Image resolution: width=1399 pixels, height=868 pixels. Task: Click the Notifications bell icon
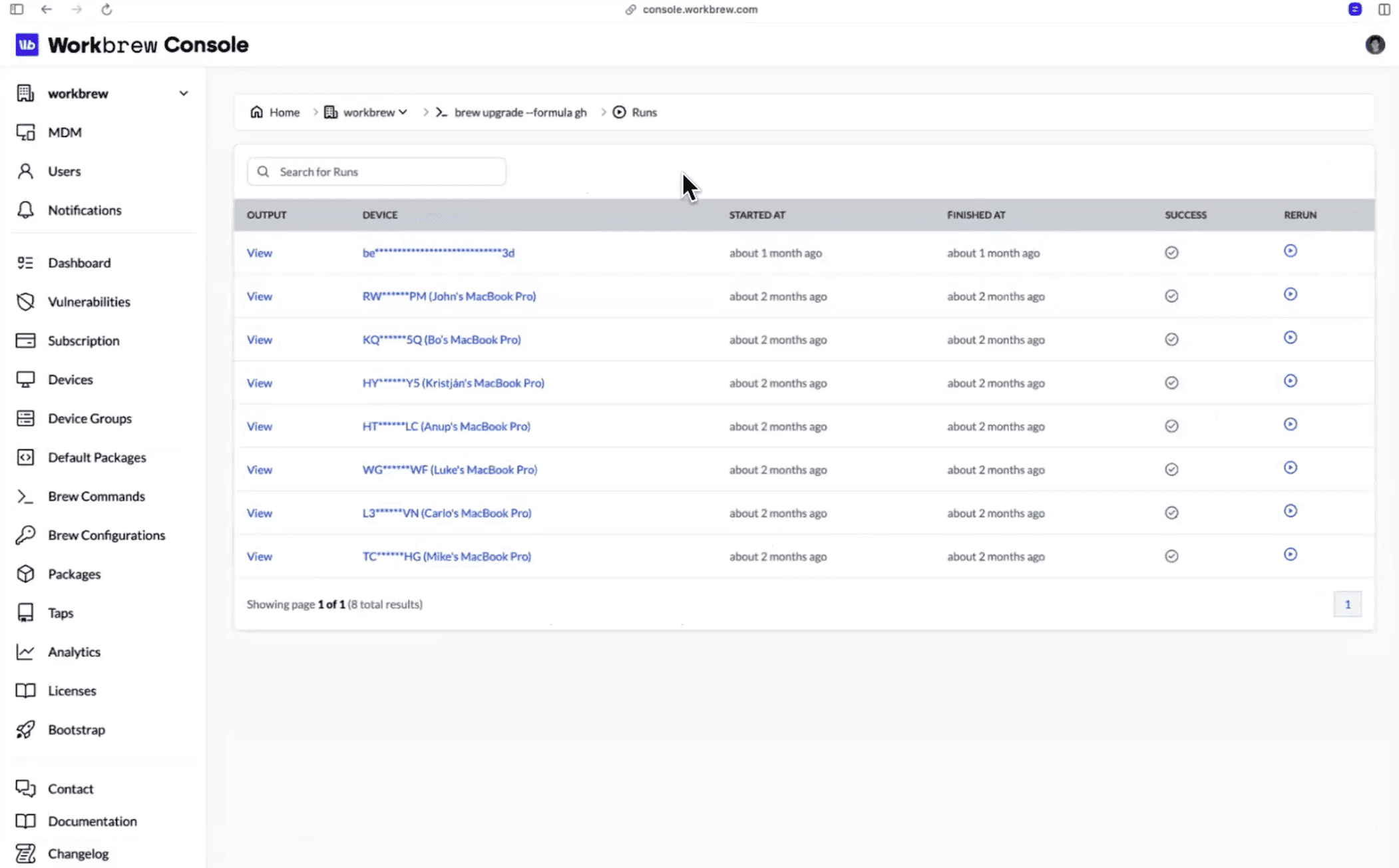[25, 210]
